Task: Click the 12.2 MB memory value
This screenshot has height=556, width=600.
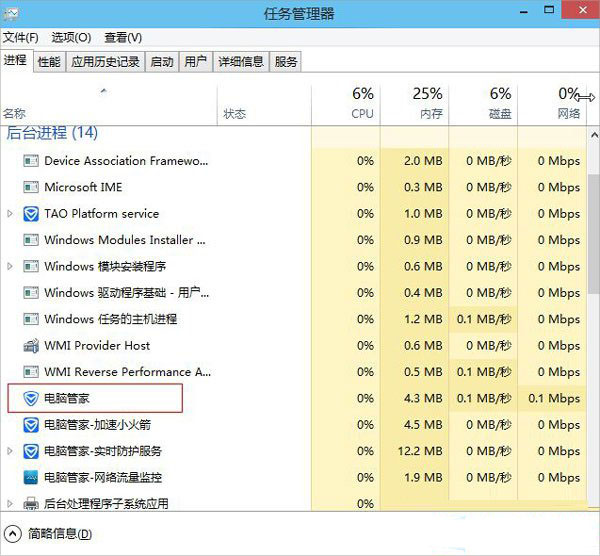Action: 420,451
